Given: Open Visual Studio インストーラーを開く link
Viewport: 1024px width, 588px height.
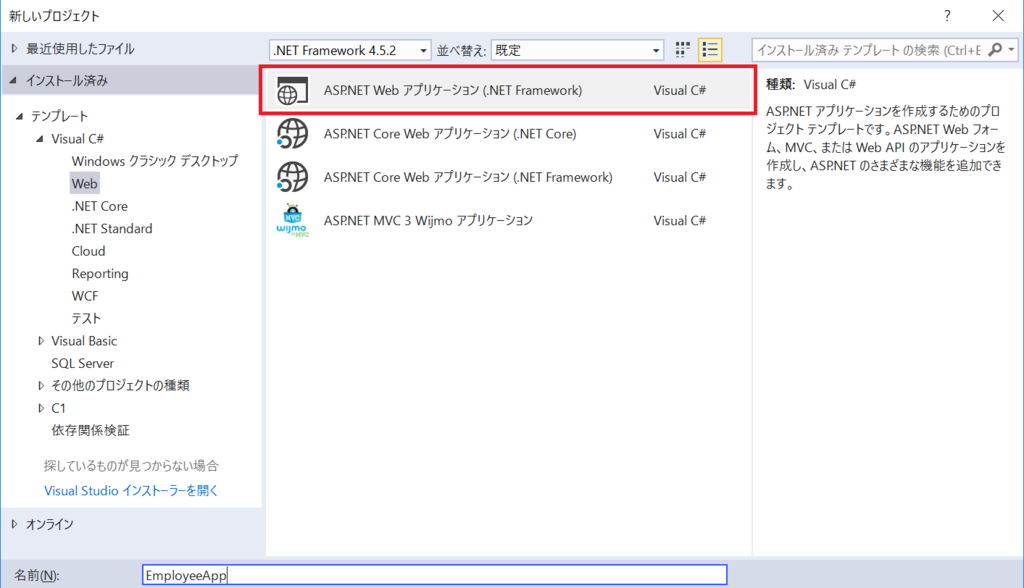Looking at the screenshot, I should point(131,491).
